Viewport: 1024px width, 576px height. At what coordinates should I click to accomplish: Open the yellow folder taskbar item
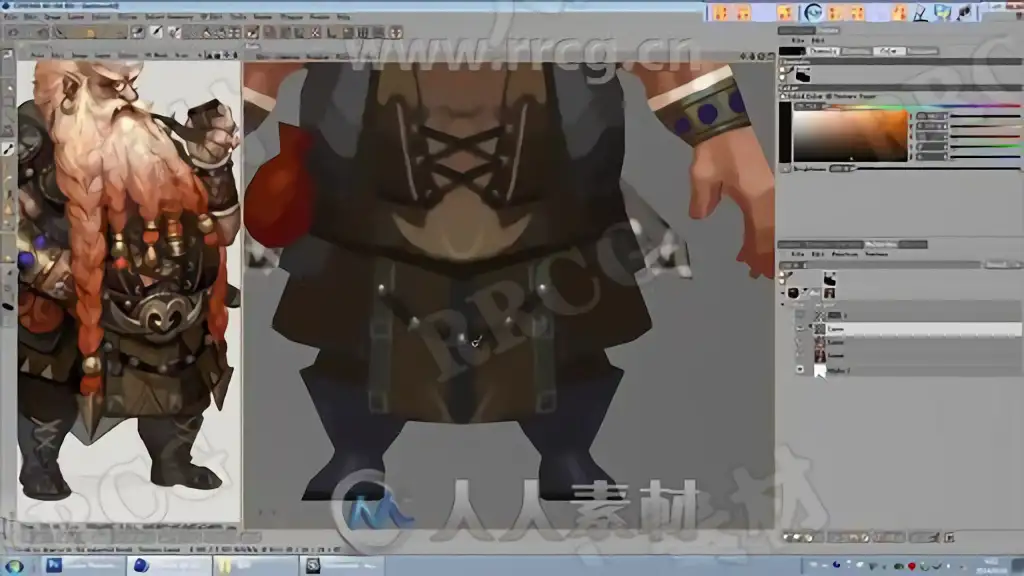tap(254, 566)
